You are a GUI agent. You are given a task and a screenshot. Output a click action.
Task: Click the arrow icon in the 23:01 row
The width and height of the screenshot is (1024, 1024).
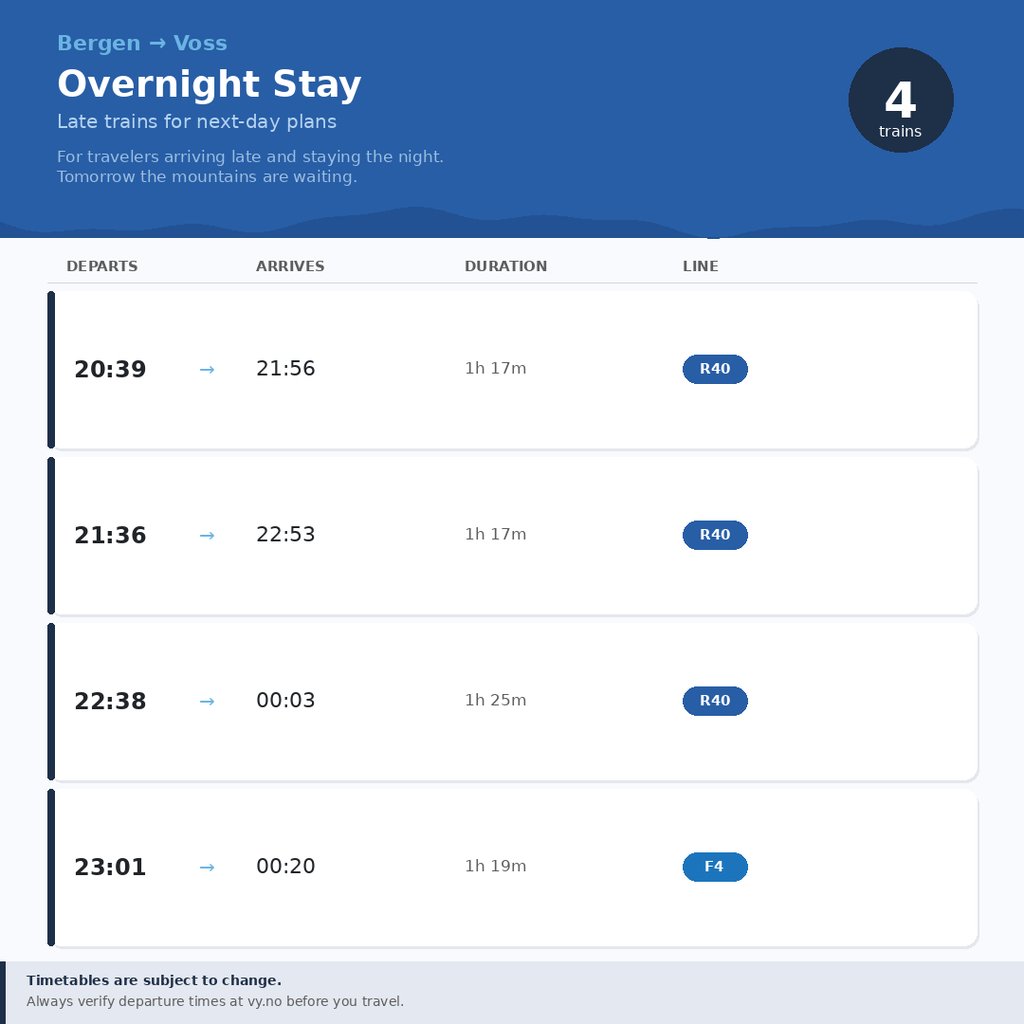pos(207,867)
